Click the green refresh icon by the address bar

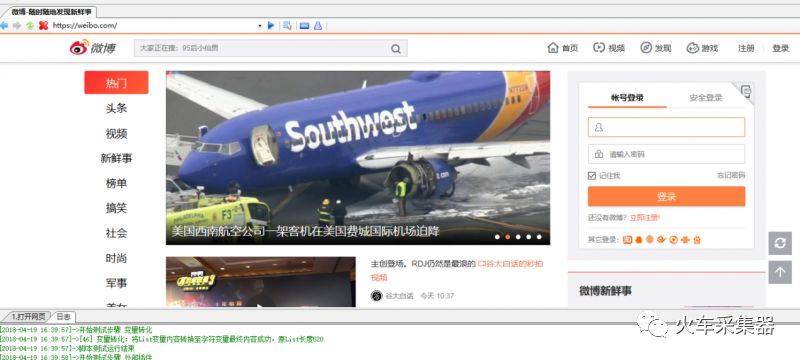click(x=30, y=25)
